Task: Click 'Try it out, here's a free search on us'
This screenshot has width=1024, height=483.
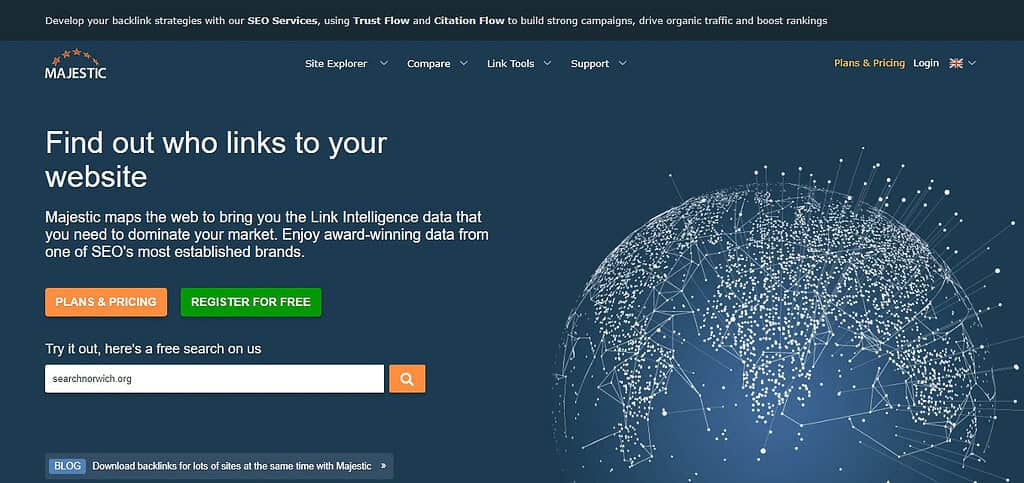Action: (153, 349)
